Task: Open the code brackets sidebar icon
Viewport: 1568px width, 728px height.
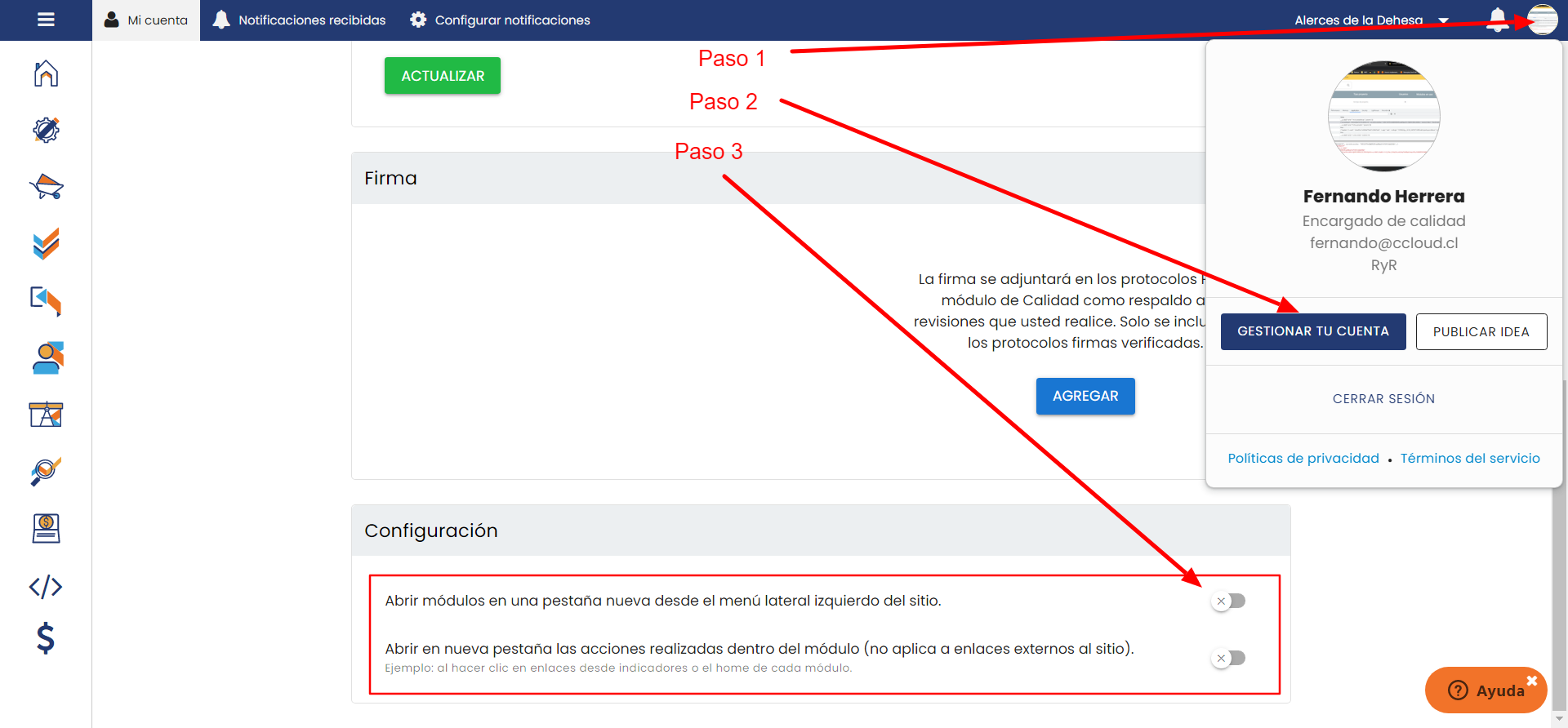Action: [46, 586]
